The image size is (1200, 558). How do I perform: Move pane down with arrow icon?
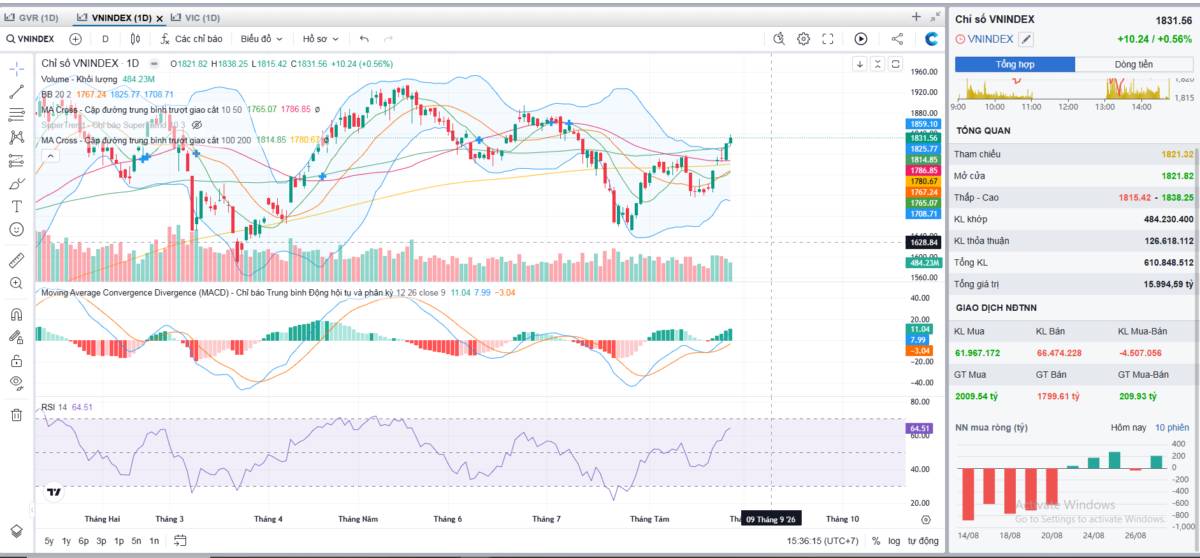point(859,64)
